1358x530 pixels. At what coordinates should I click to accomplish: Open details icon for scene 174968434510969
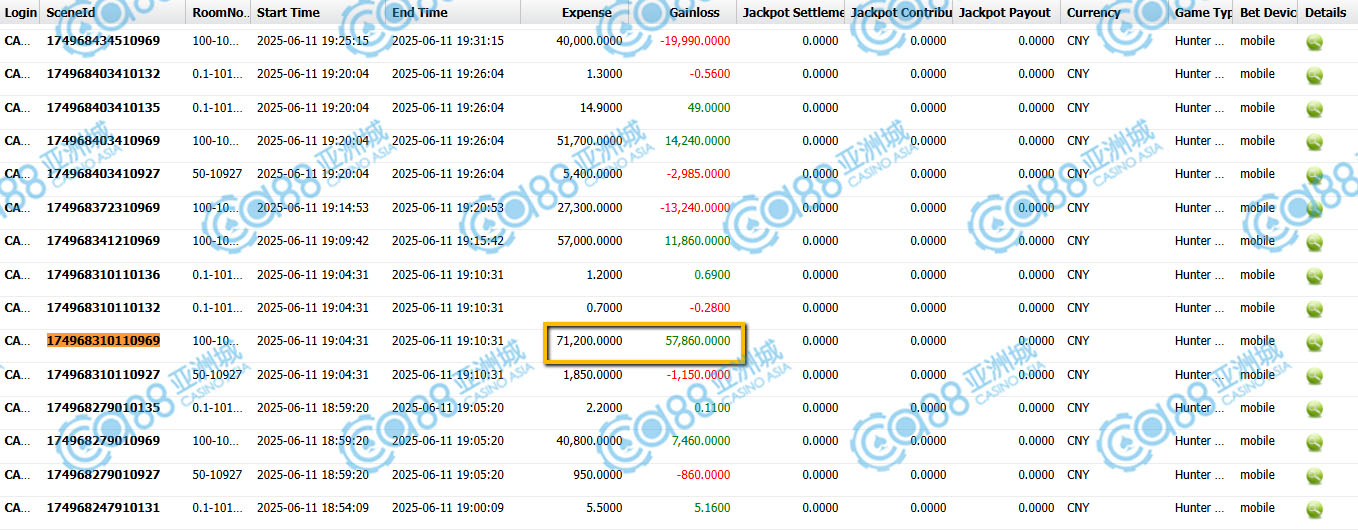tap(1314, 42)
